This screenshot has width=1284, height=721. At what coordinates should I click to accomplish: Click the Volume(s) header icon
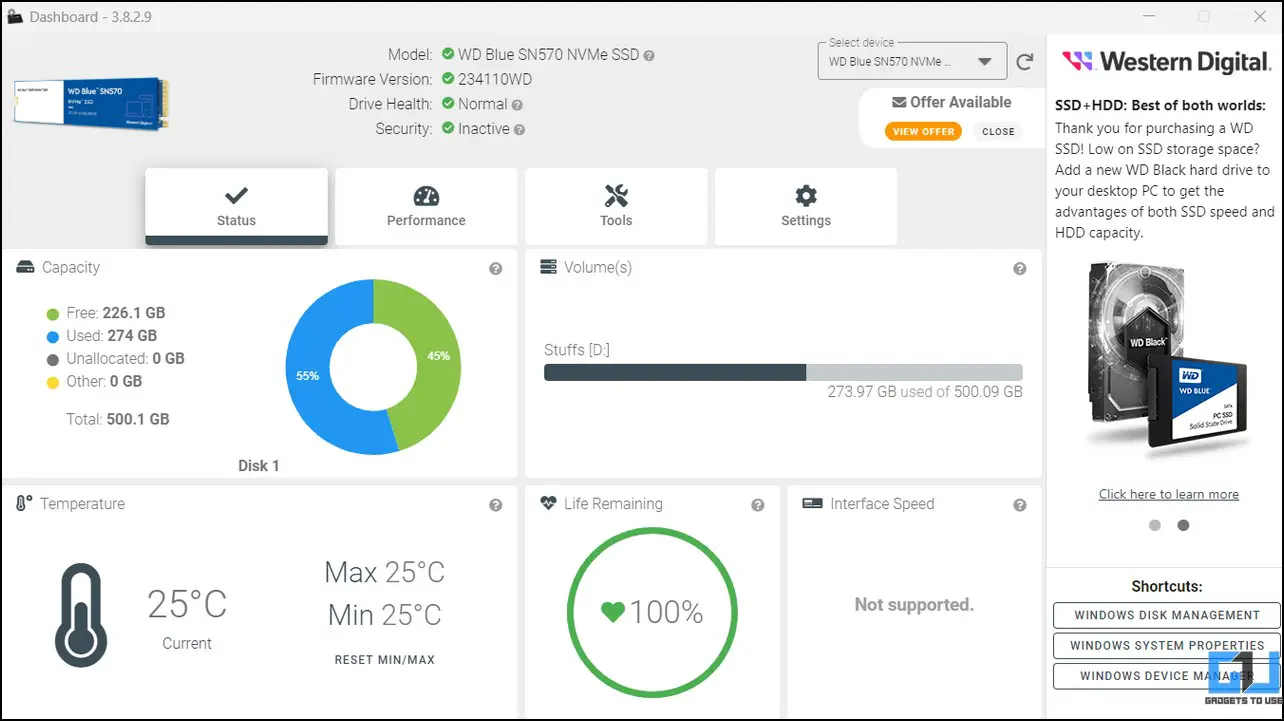point(548,268)
